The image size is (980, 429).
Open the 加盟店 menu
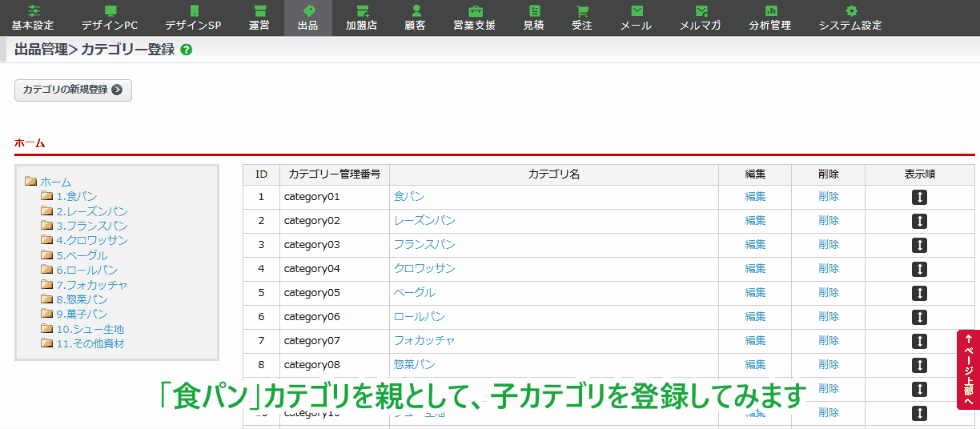point(362,18)
